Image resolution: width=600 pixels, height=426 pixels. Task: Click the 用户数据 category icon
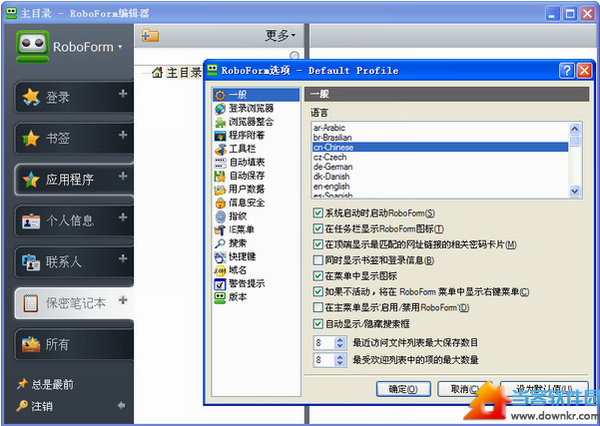tap(220, 189)
